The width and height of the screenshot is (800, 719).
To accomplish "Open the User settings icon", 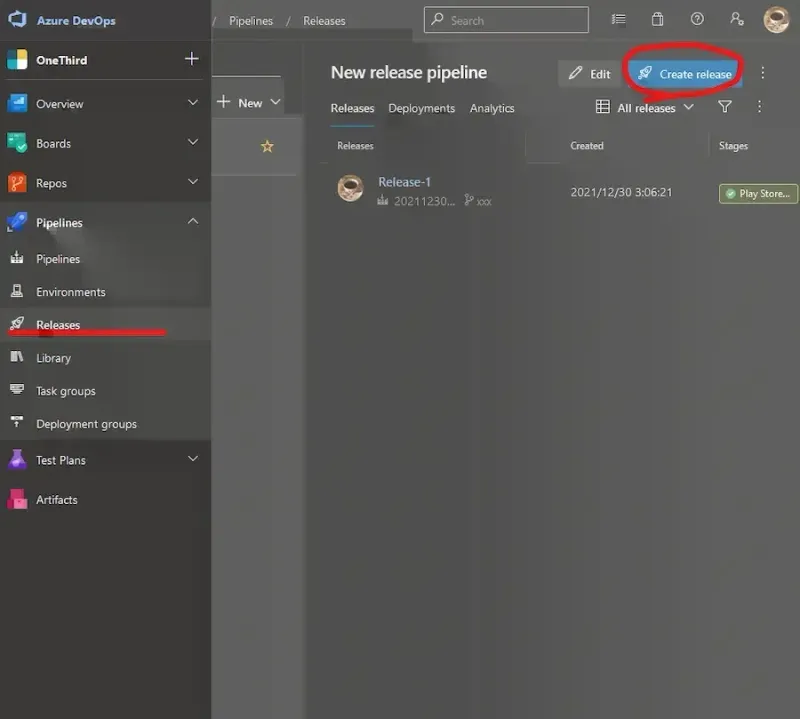I will point(737,19).
